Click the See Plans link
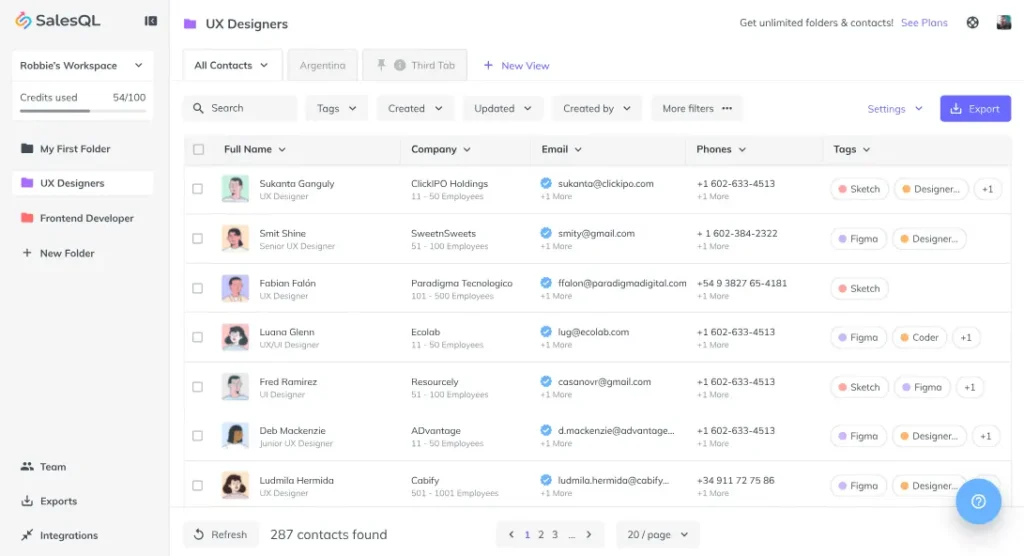Screen dimensions: 1024x556 [924, 23]
